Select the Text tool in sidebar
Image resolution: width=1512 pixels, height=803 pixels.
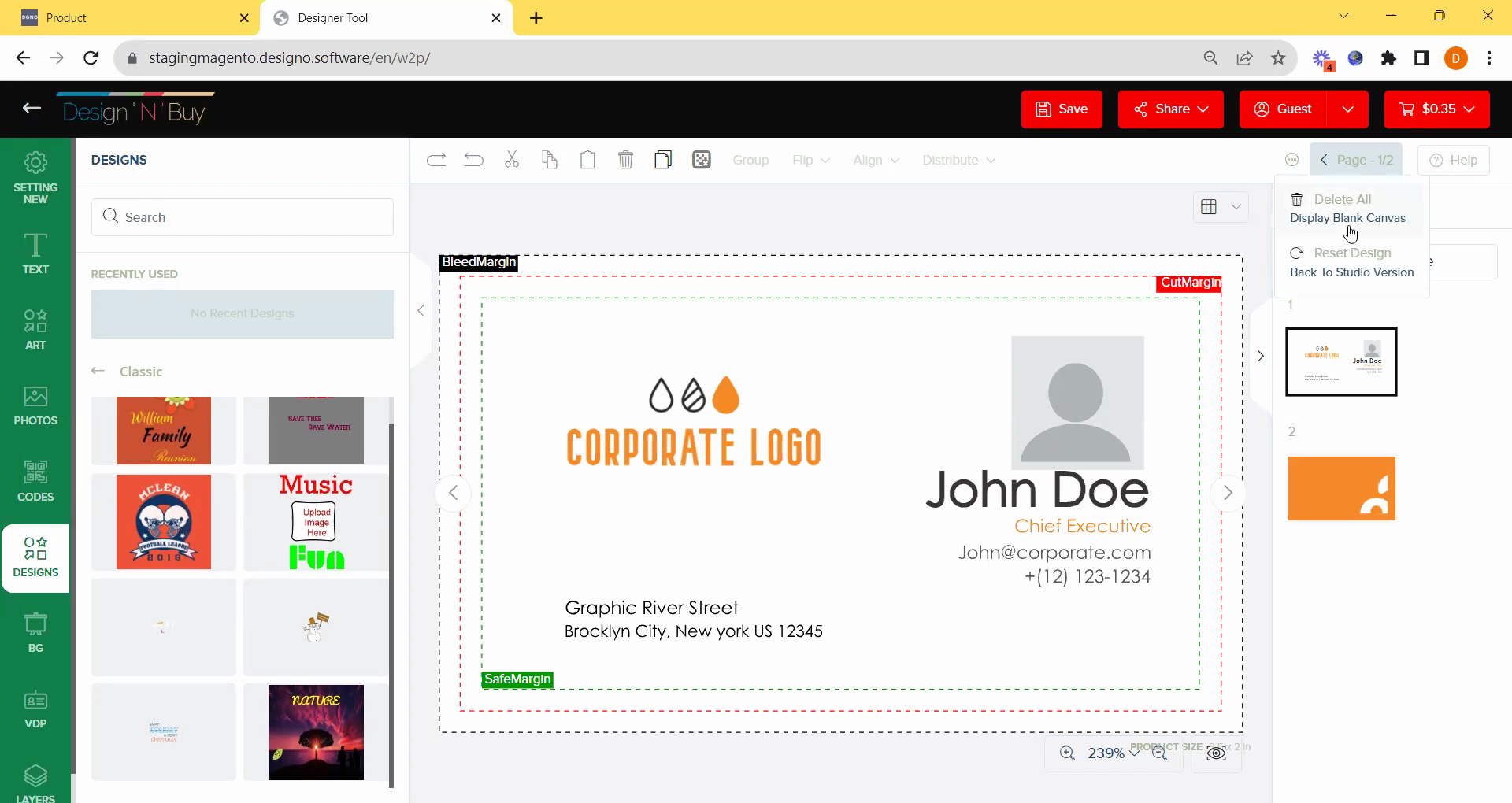[x=35, y=253]
